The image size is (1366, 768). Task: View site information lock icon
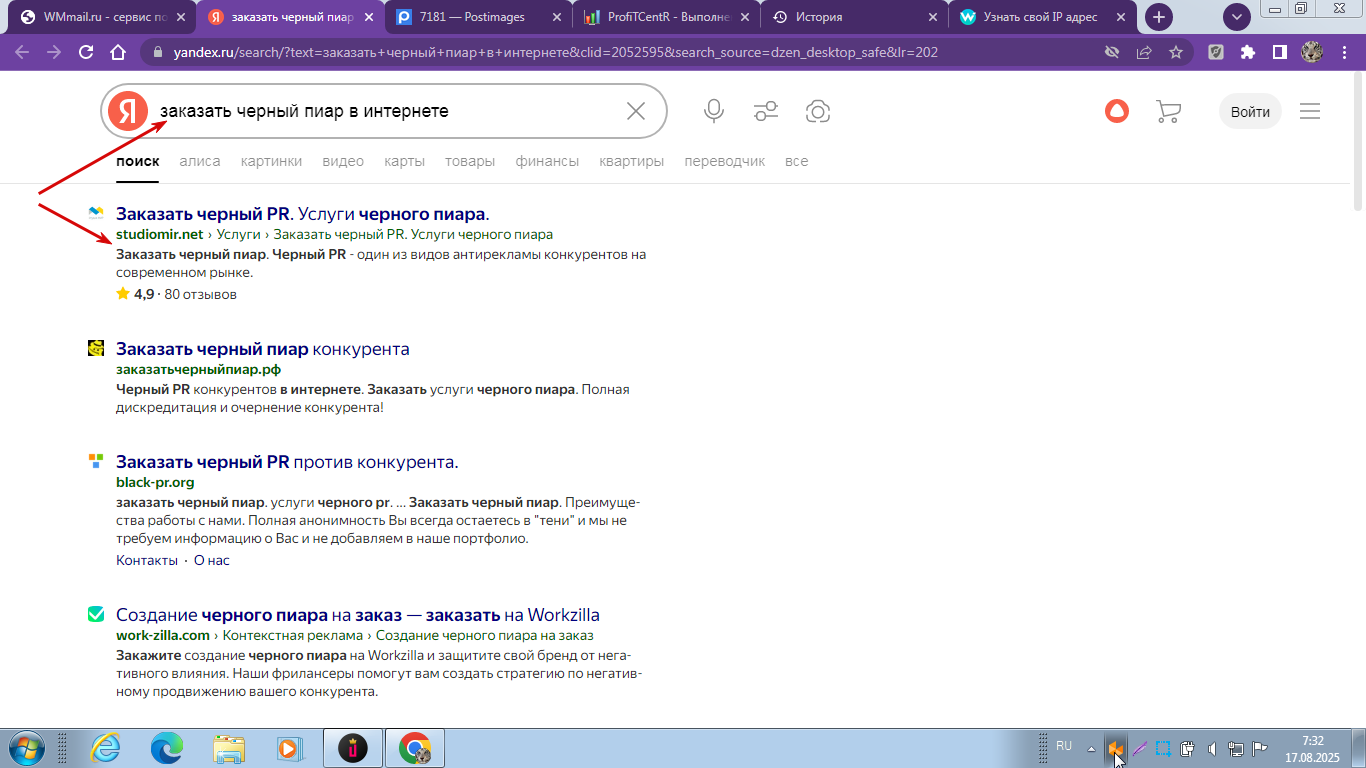tap(158, 53)
